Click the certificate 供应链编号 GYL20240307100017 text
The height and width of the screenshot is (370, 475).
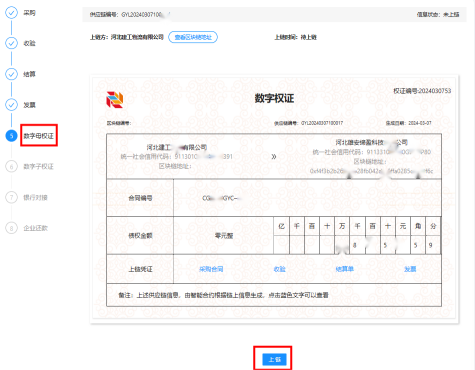pyautogui.click(x=309, y=123)
